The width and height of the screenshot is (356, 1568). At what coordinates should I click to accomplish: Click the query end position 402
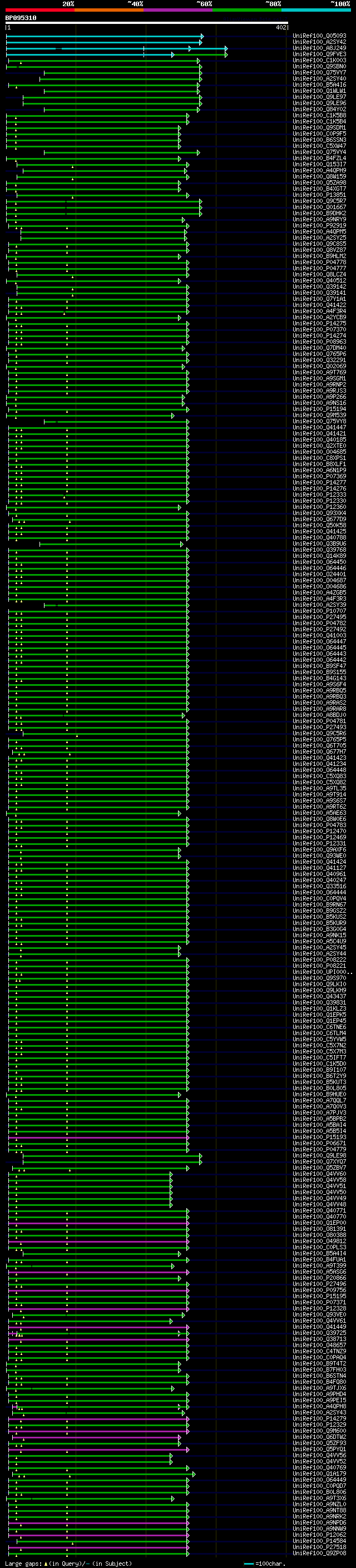pos(280,27)
